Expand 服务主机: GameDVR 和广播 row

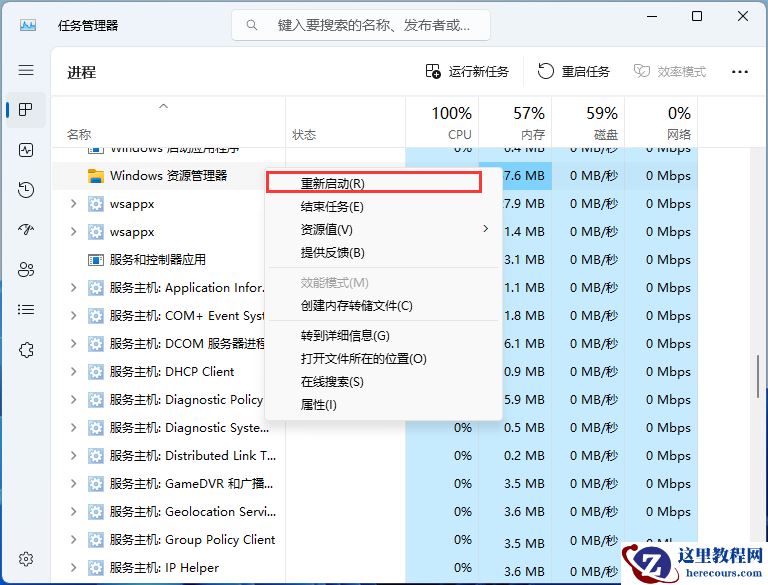click(x=73, y=484)
